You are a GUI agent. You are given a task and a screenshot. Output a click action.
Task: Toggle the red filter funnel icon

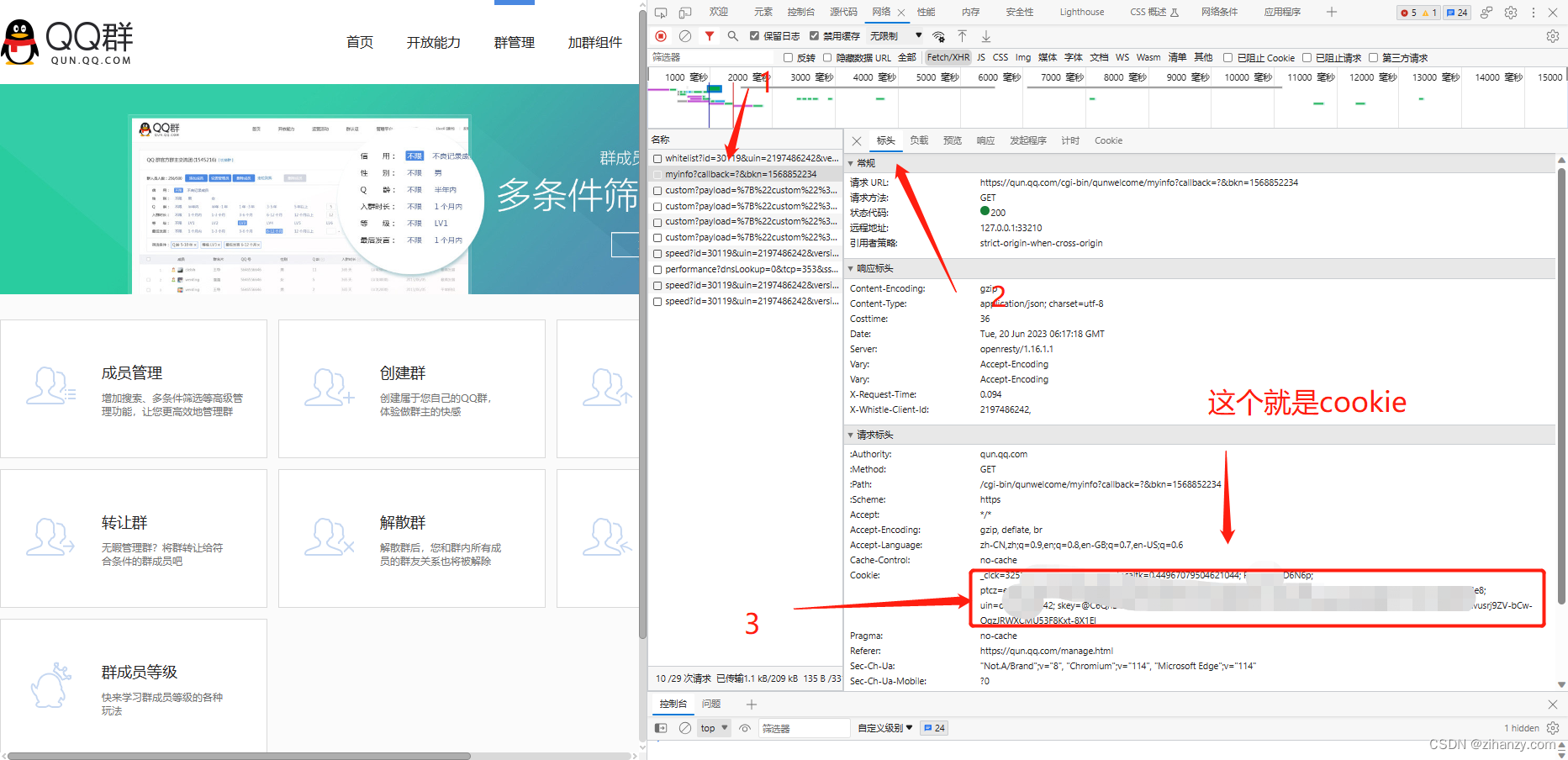coord(710,36)
